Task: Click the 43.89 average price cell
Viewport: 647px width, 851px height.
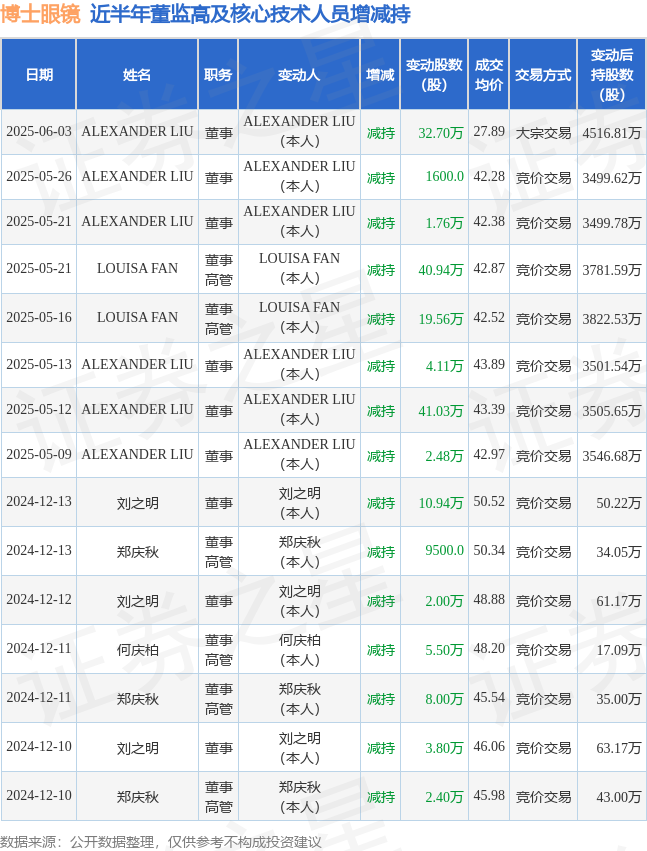Action: 489,365
